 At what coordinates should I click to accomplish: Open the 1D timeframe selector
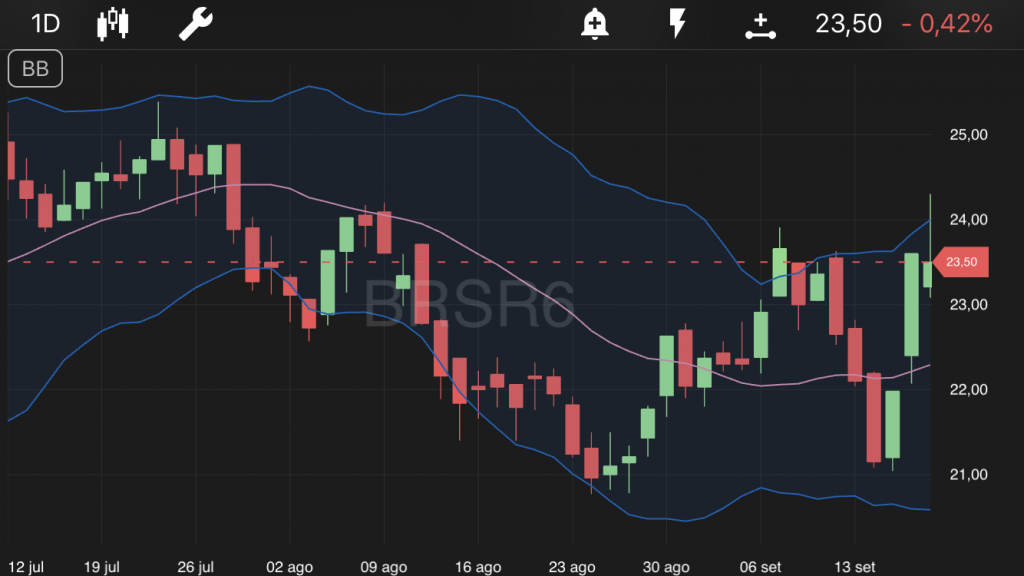[x=45, y=24]
